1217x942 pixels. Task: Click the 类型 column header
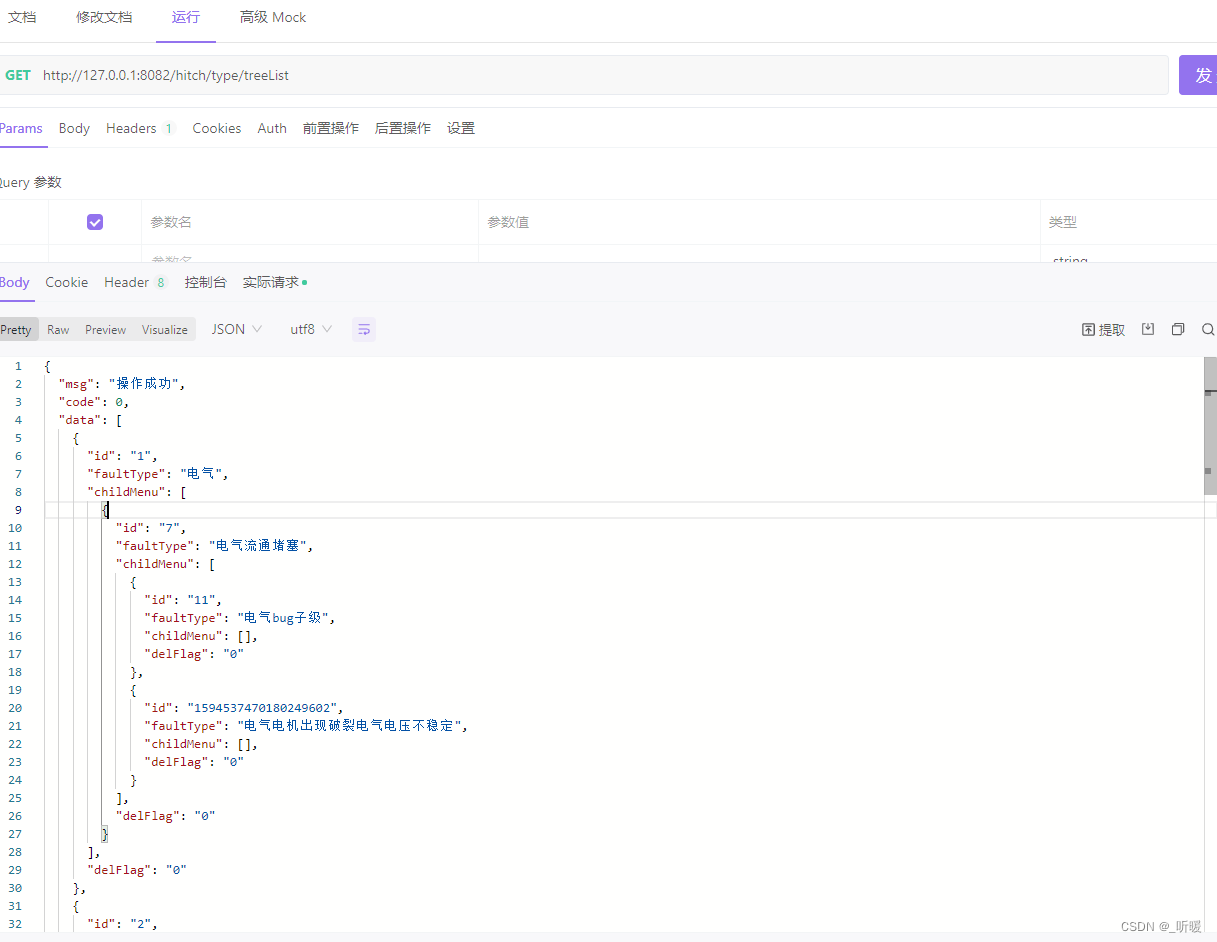[x=1063, y=222]
